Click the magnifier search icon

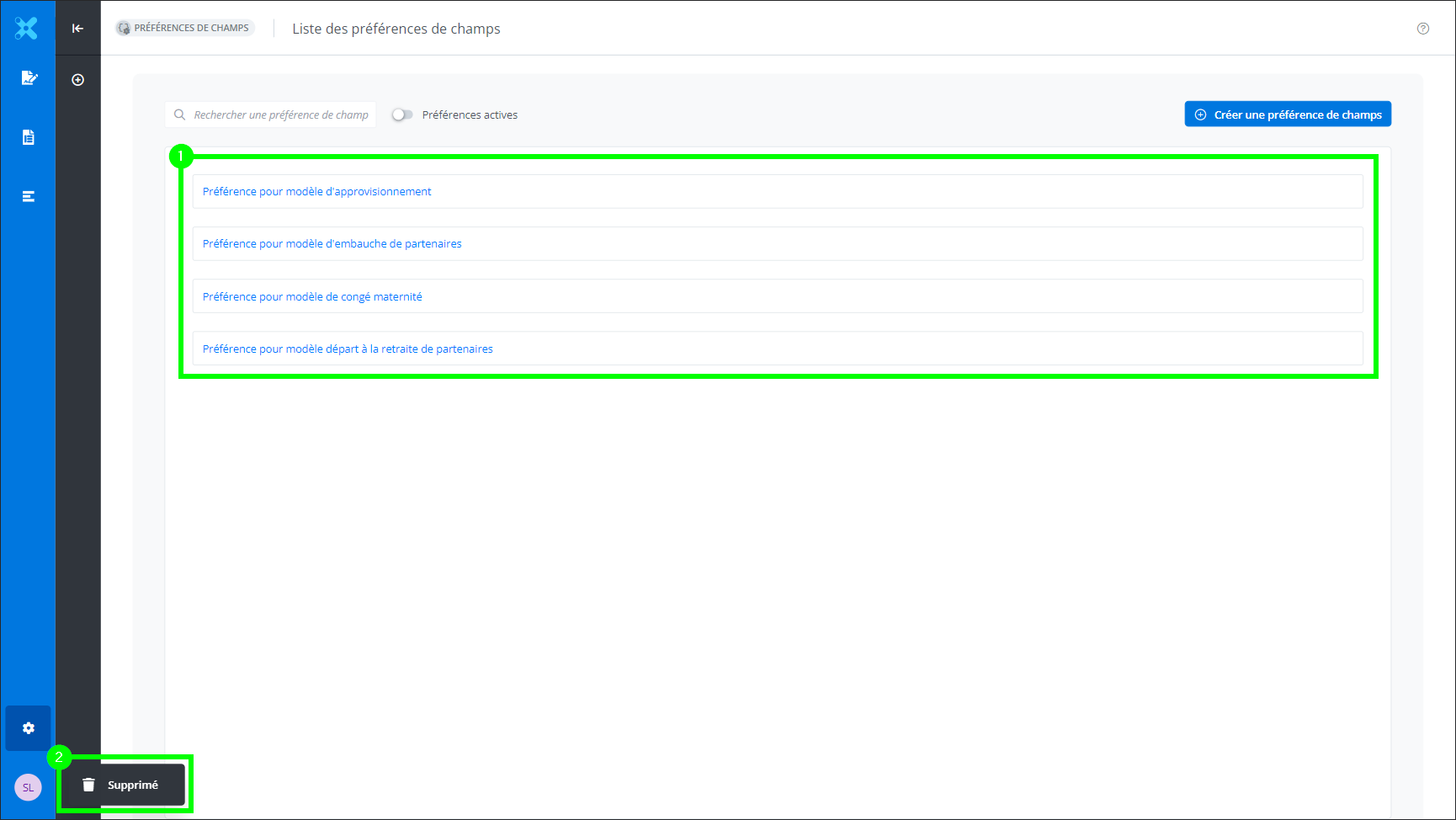click(179, 114)
